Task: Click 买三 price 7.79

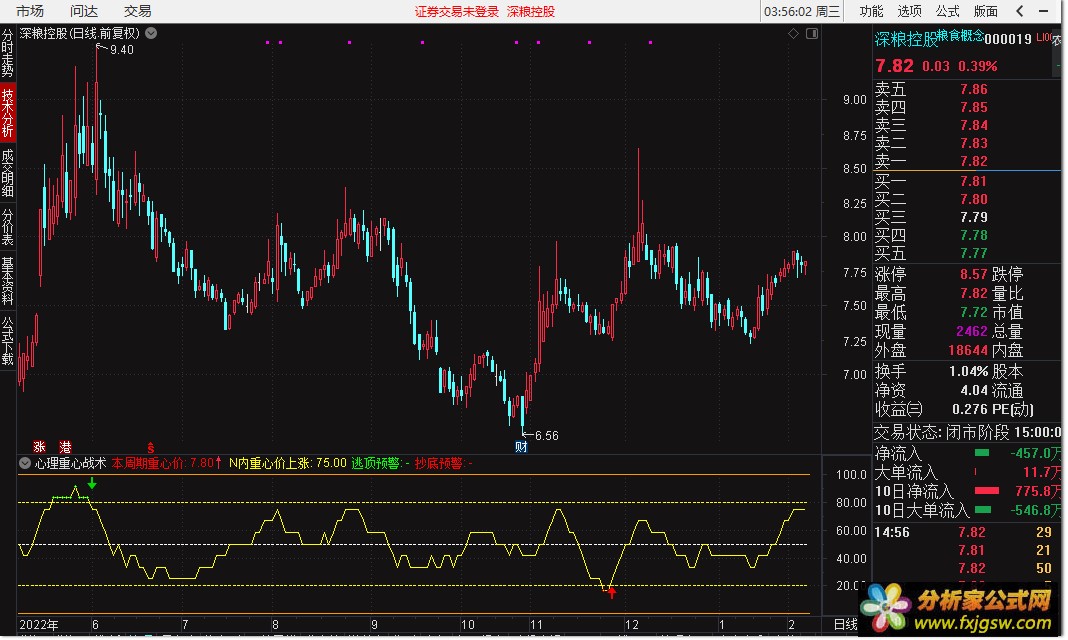Action: [973, 217]
